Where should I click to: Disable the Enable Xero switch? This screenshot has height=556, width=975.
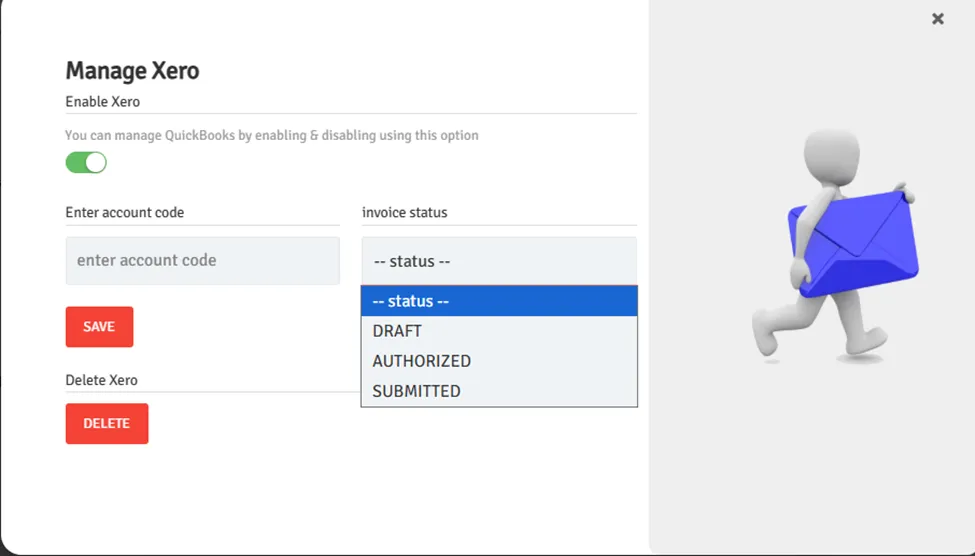(86, 163)
